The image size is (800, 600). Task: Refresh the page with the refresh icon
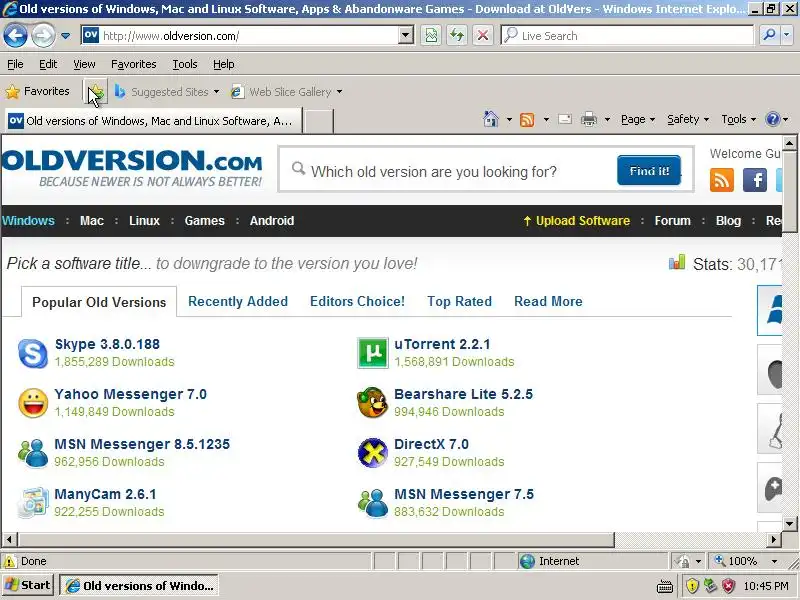(x=457, y=36)
